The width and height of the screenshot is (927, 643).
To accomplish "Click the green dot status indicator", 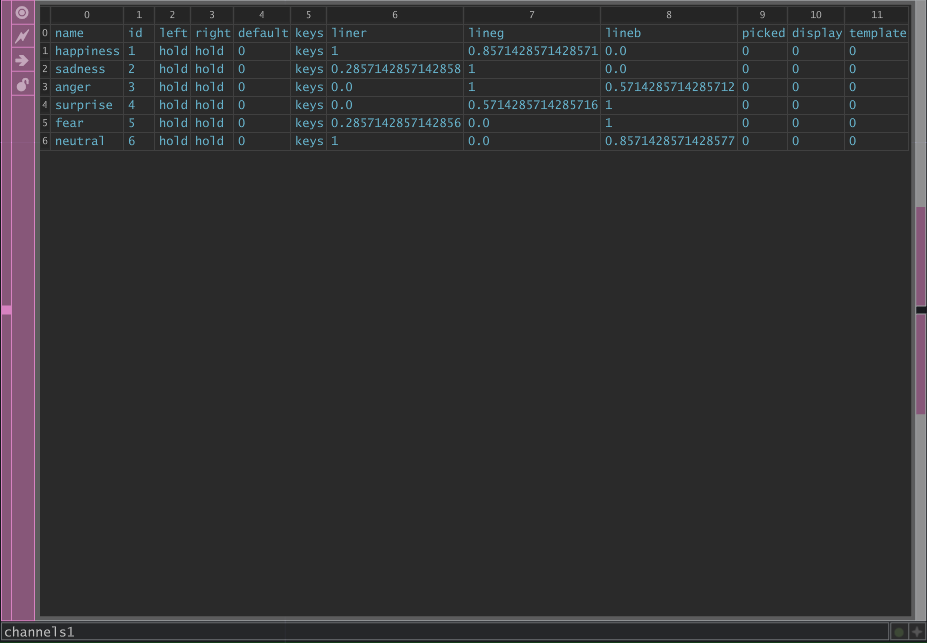I will (899, 632).
